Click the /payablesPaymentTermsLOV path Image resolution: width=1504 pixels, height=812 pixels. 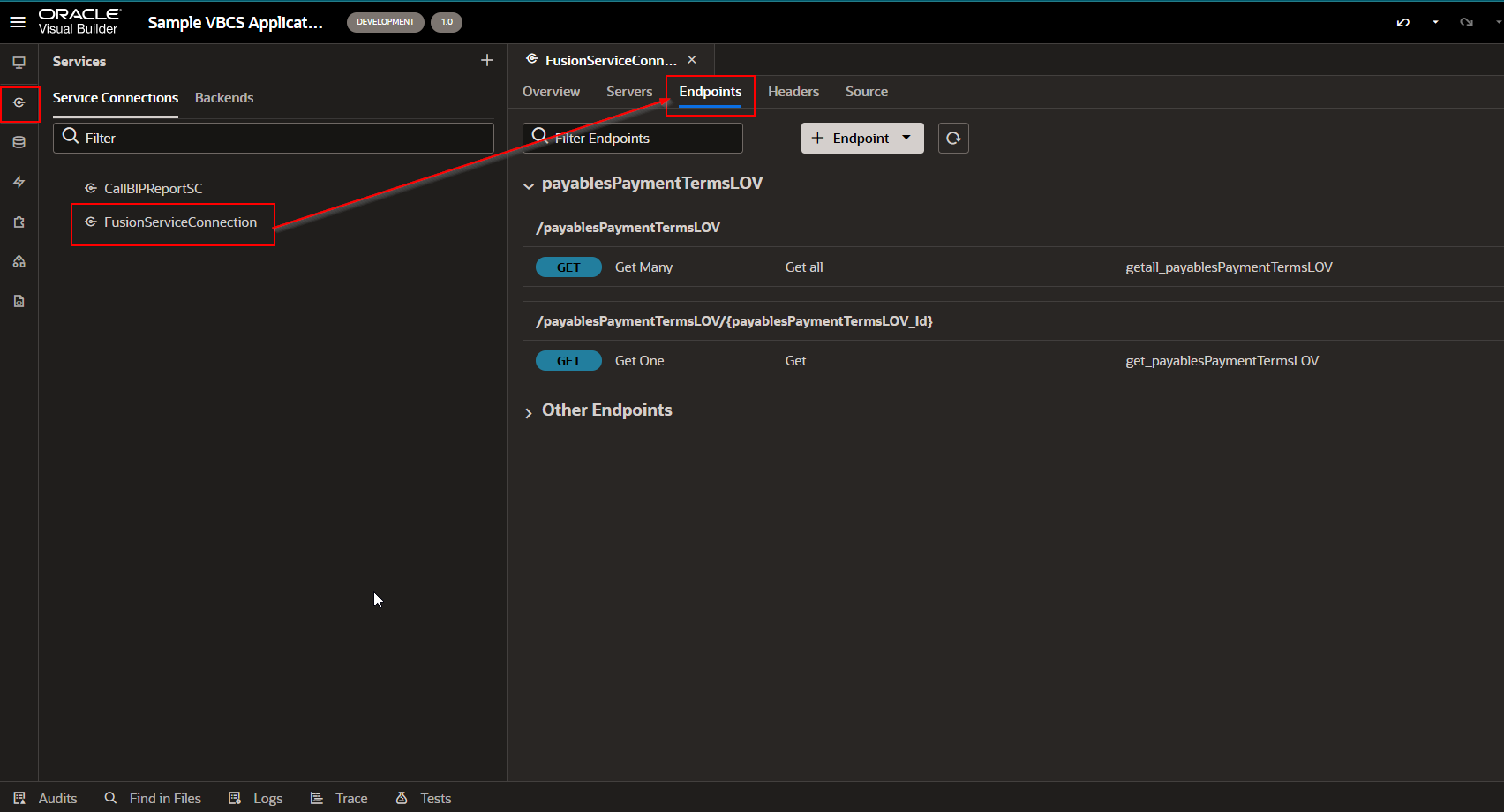(x=628, y=228)
